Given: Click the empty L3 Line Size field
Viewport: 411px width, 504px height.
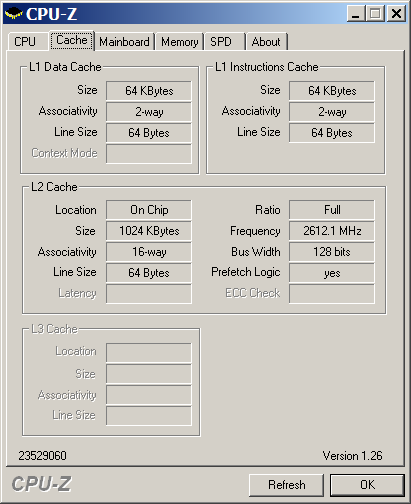Looking at the screenshot, I should pyautogui.click(x=149, y=416).
